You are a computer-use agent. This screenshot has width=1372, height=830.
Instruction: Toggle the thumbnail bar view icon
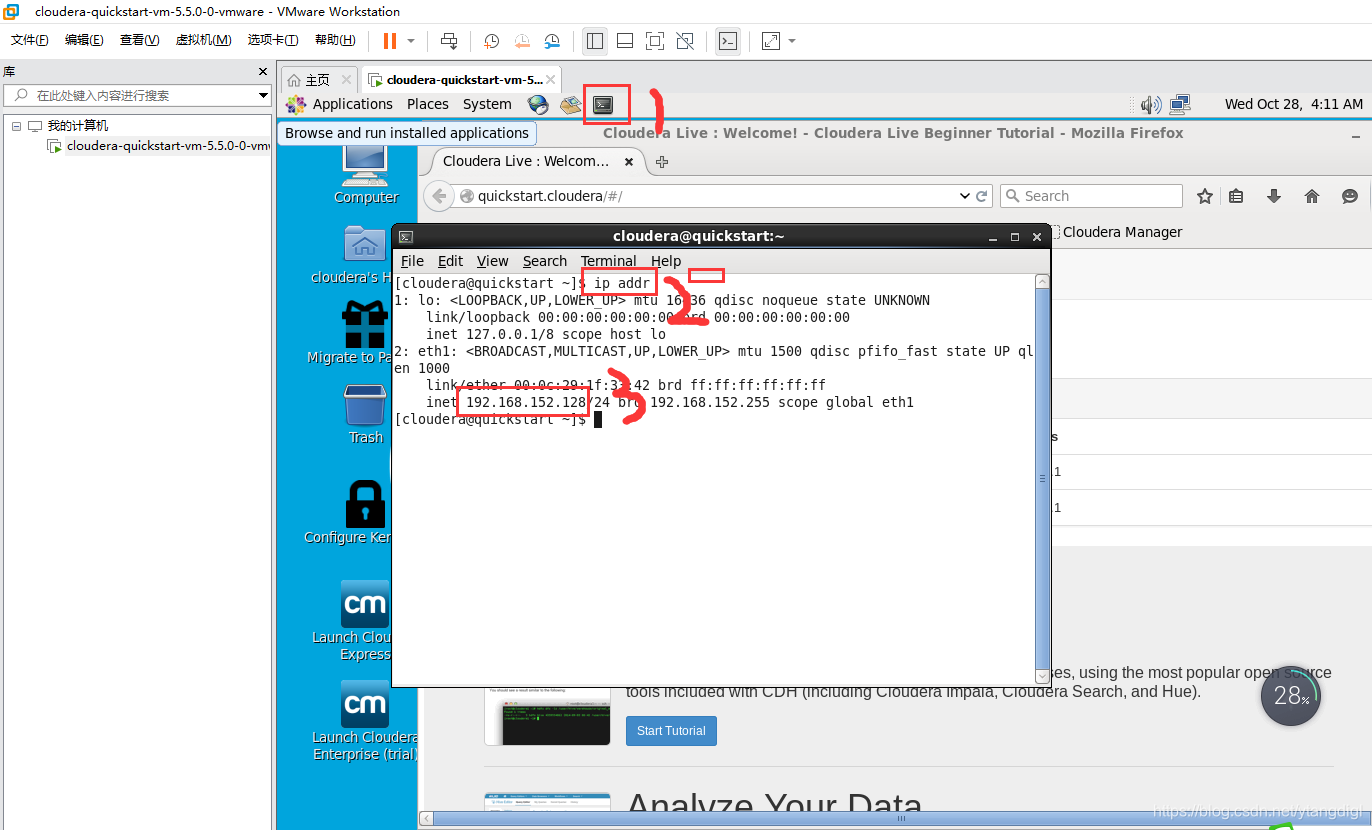(625, 41)
